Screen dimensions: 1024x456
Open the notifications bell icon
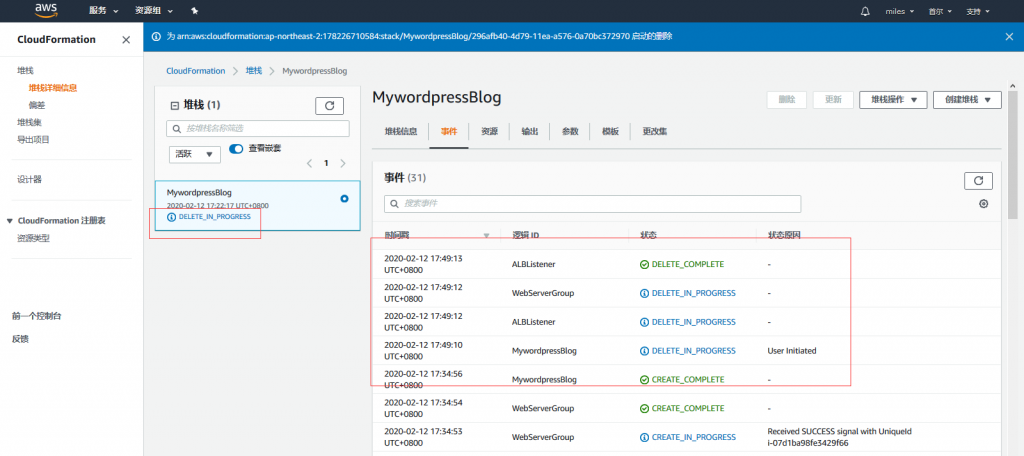(865, 11)
